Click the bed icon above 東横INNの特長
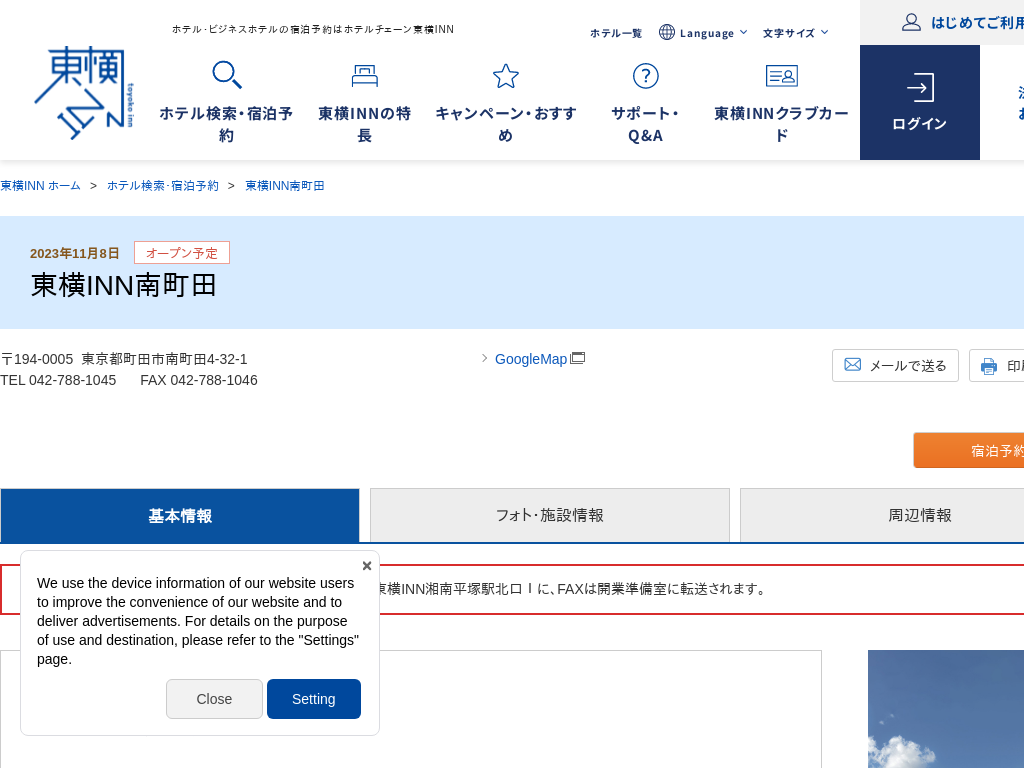1024x768 pixels. (x=364, y=76)
